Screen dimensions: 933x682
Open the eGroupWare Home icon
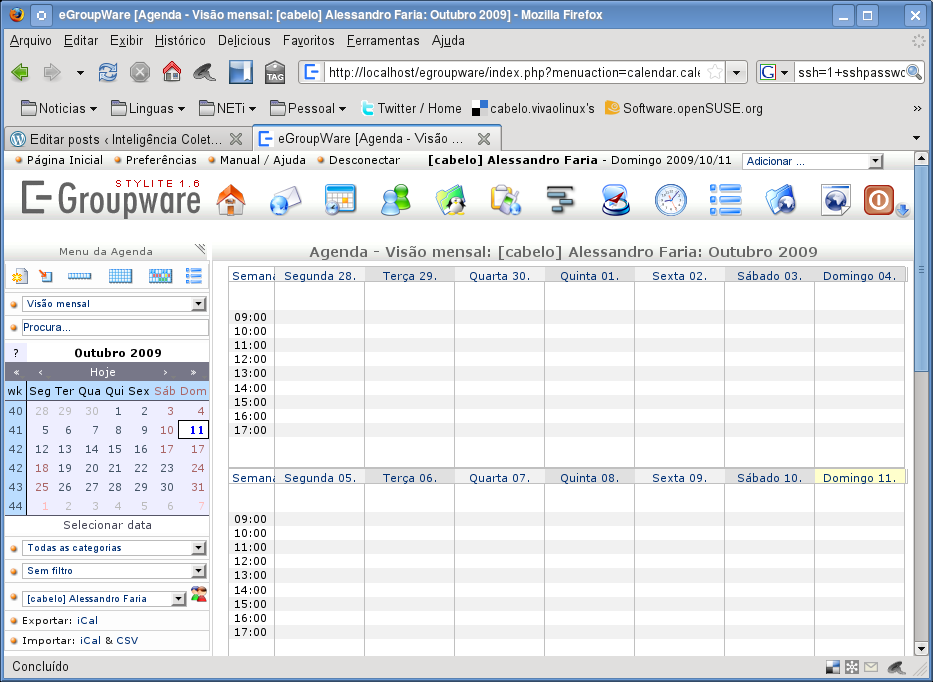coord(231,200)
